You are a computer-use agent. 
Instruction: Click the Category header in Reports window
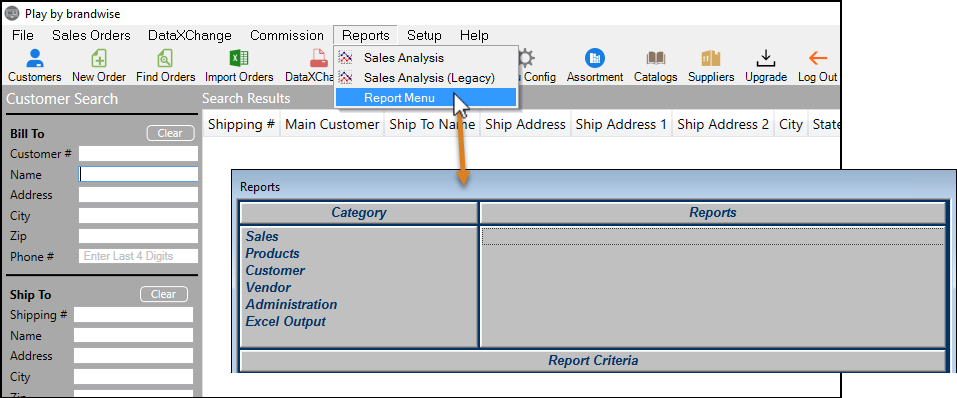(358, 213)
